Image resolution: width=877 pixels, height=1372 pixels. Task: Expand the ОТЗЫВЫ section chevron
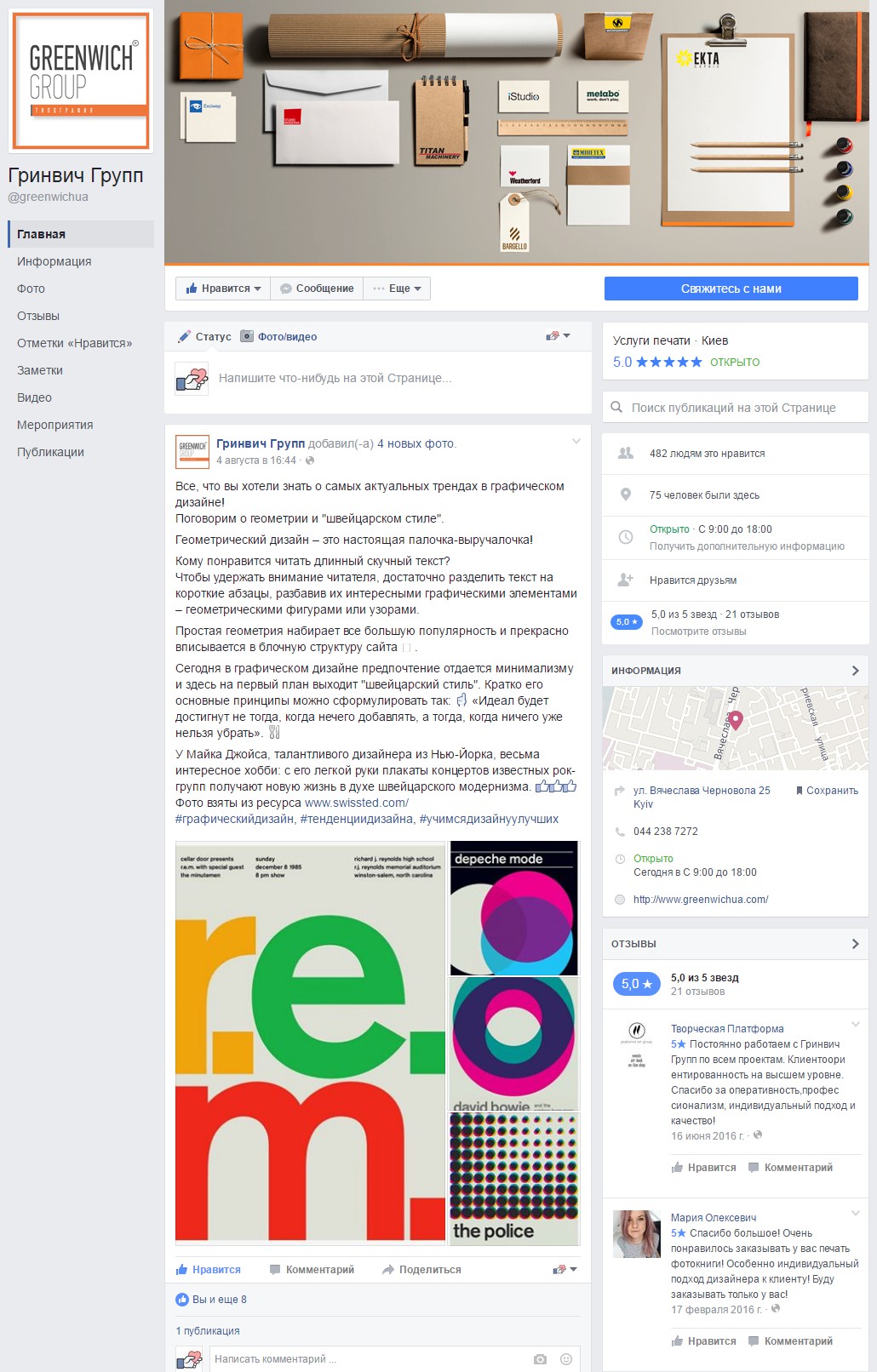point(855,944)
